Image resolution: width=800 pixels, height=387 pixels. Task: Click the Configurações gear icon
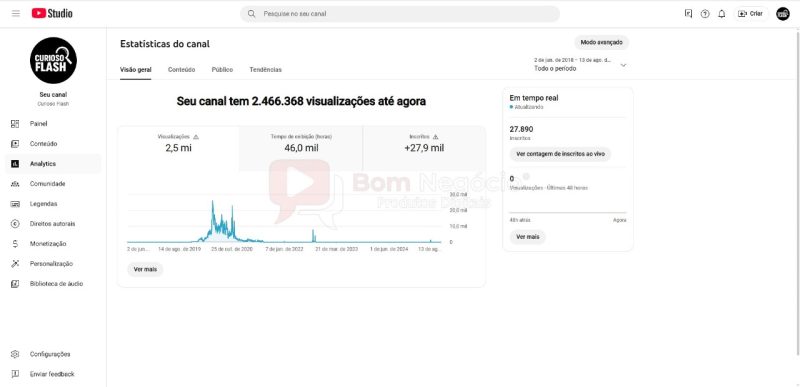[x=15, y=354]
